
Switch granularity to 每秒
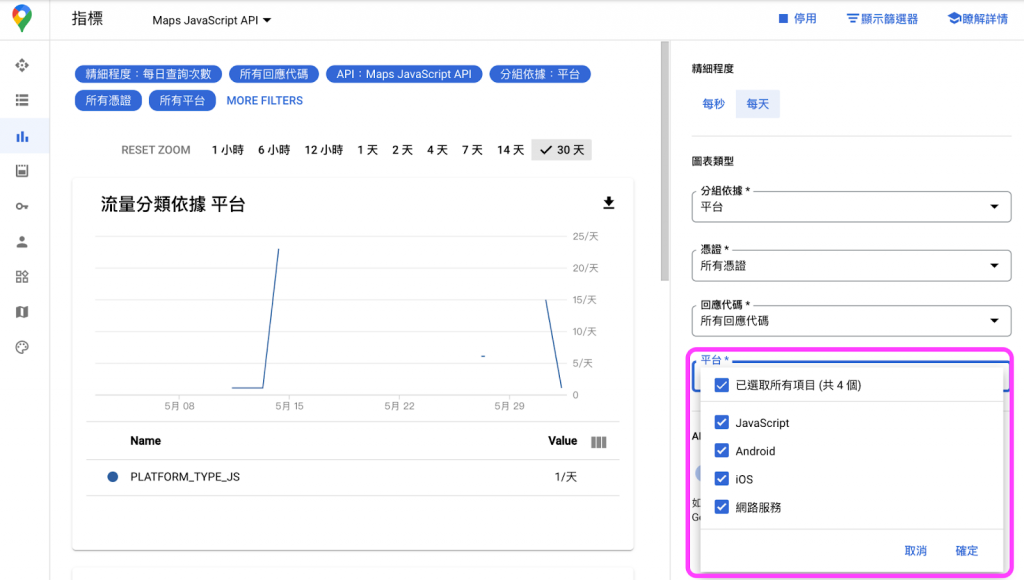(x=713, y=104)
